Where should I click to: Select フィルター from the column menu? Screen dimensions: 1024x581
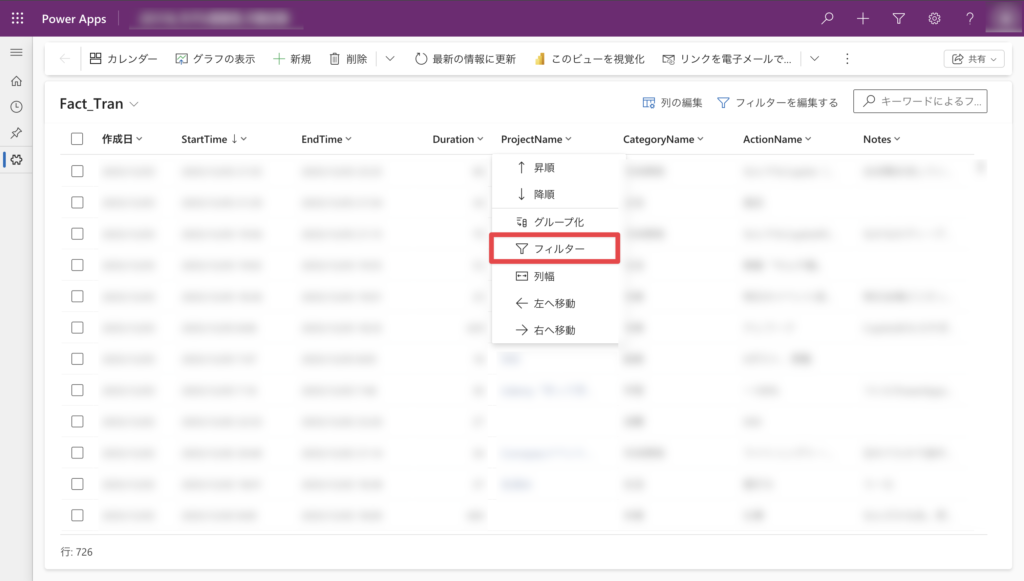coord(555,248)
